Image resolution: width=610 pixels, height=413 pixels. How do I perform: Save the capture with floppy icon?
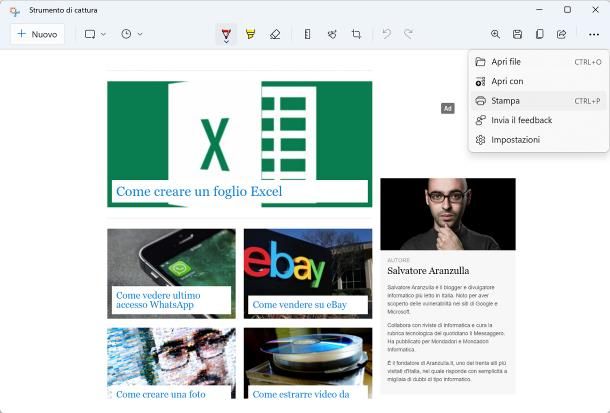point(517,34)
